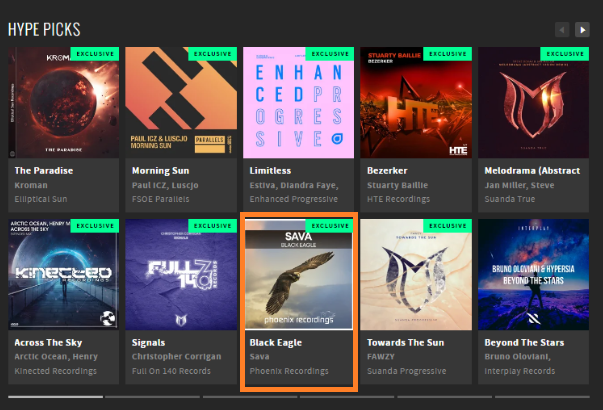Open Beyond The Stars cover artwork
603x410 pixels.
(533, 274)
